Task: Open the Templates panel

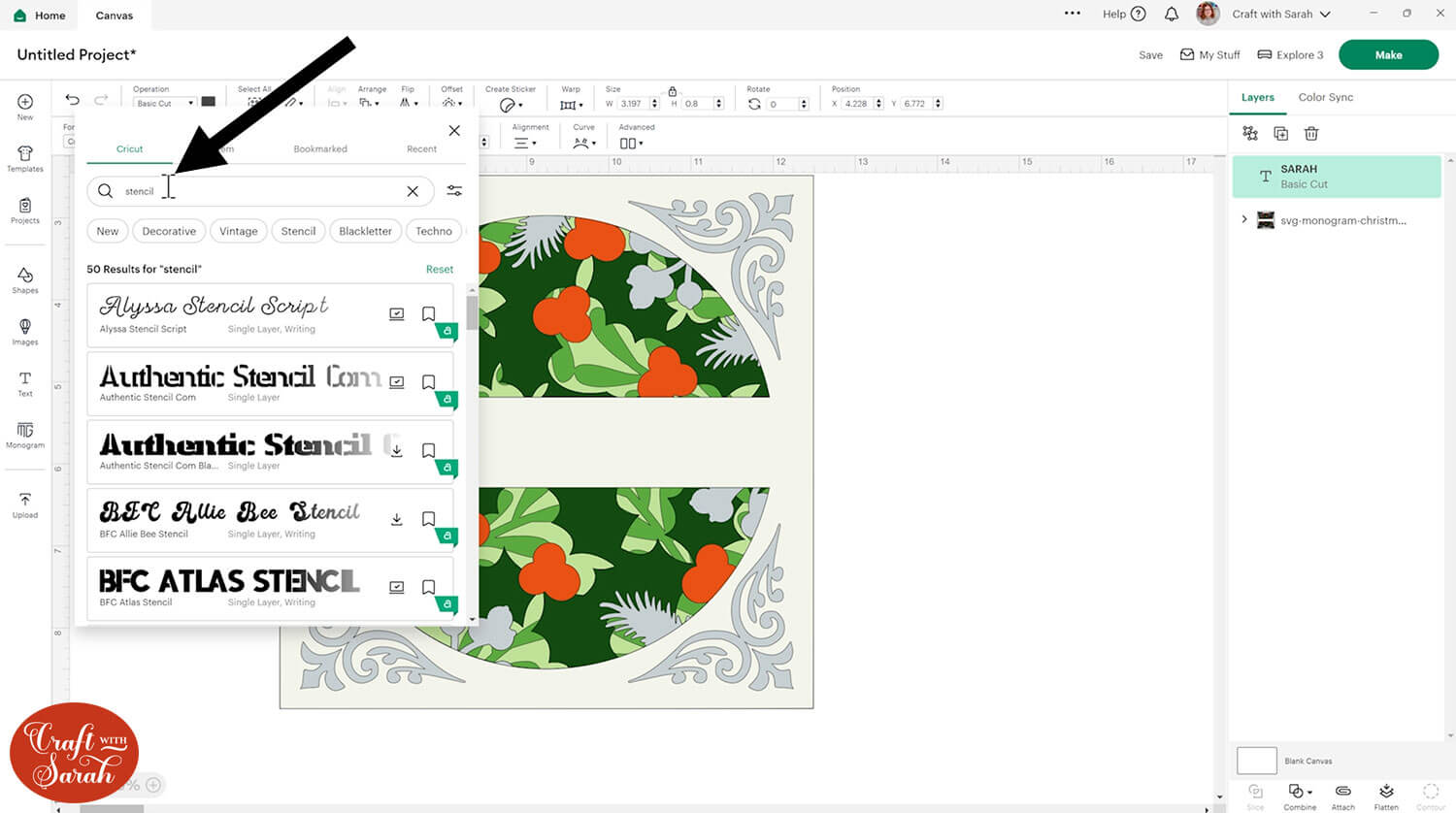Action: tap(24, 158)
